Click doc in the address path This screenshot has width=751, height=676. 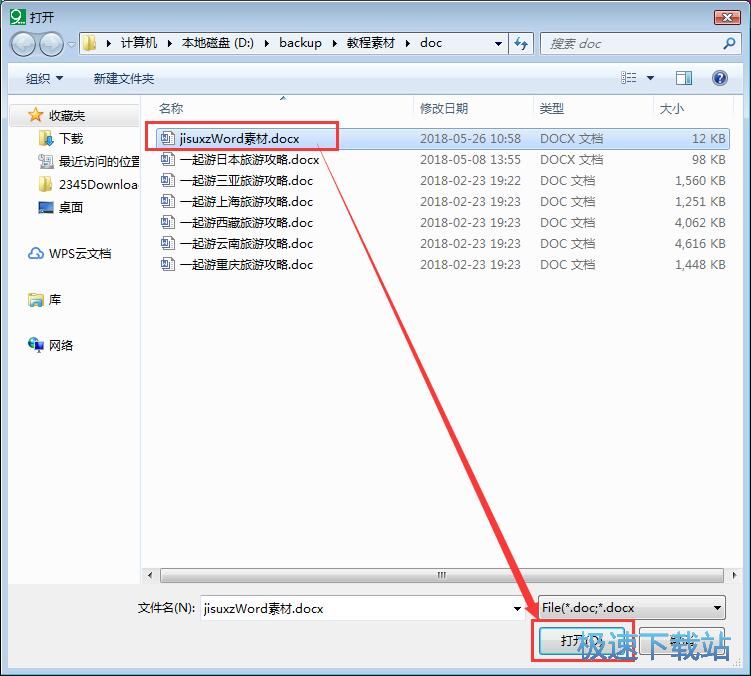[x=431, y=43]
